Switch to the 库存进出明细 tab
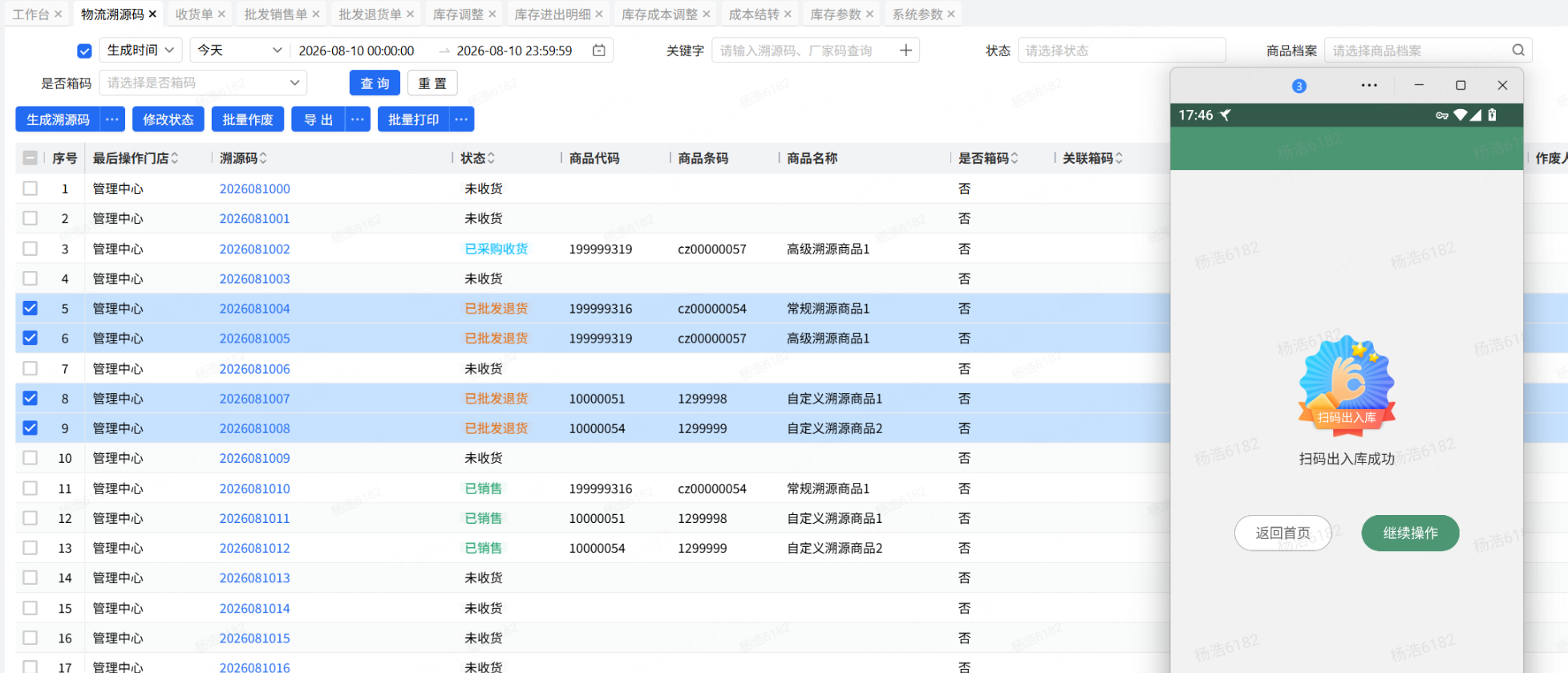Image resolution: width=1568 pixels, height=673 pixels. 553,14
